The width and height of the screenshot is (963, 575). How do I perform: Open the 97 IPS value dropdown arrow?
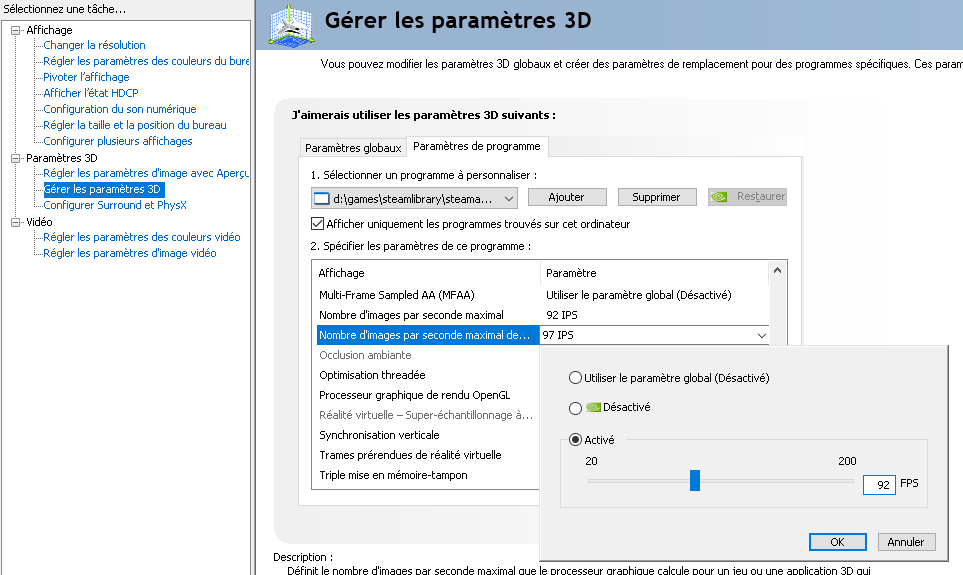[762, 336]
